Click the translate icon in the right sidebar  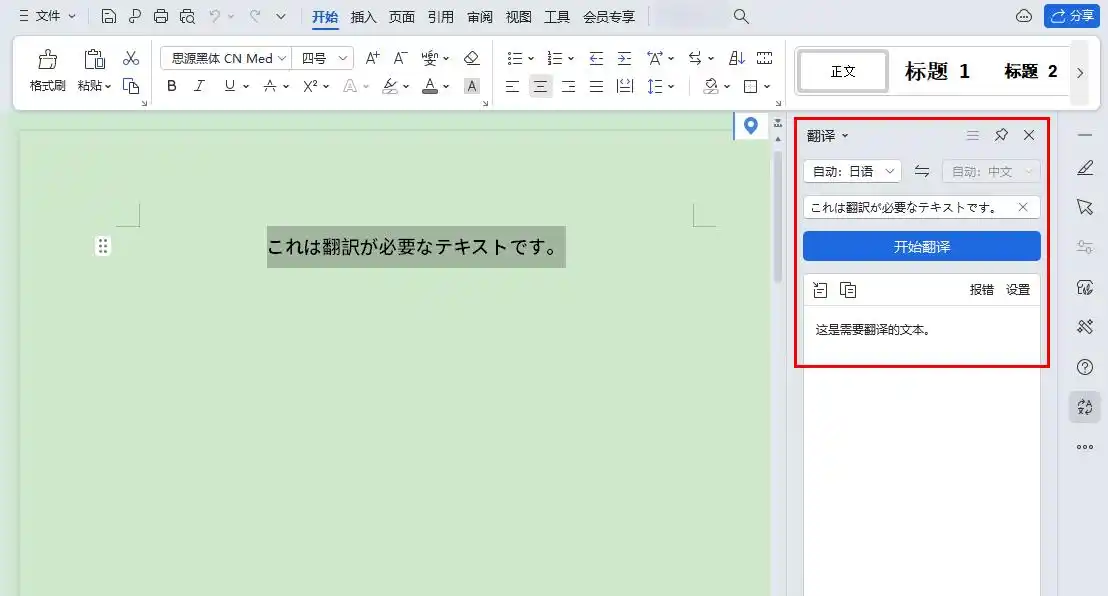click(1085, 407)
